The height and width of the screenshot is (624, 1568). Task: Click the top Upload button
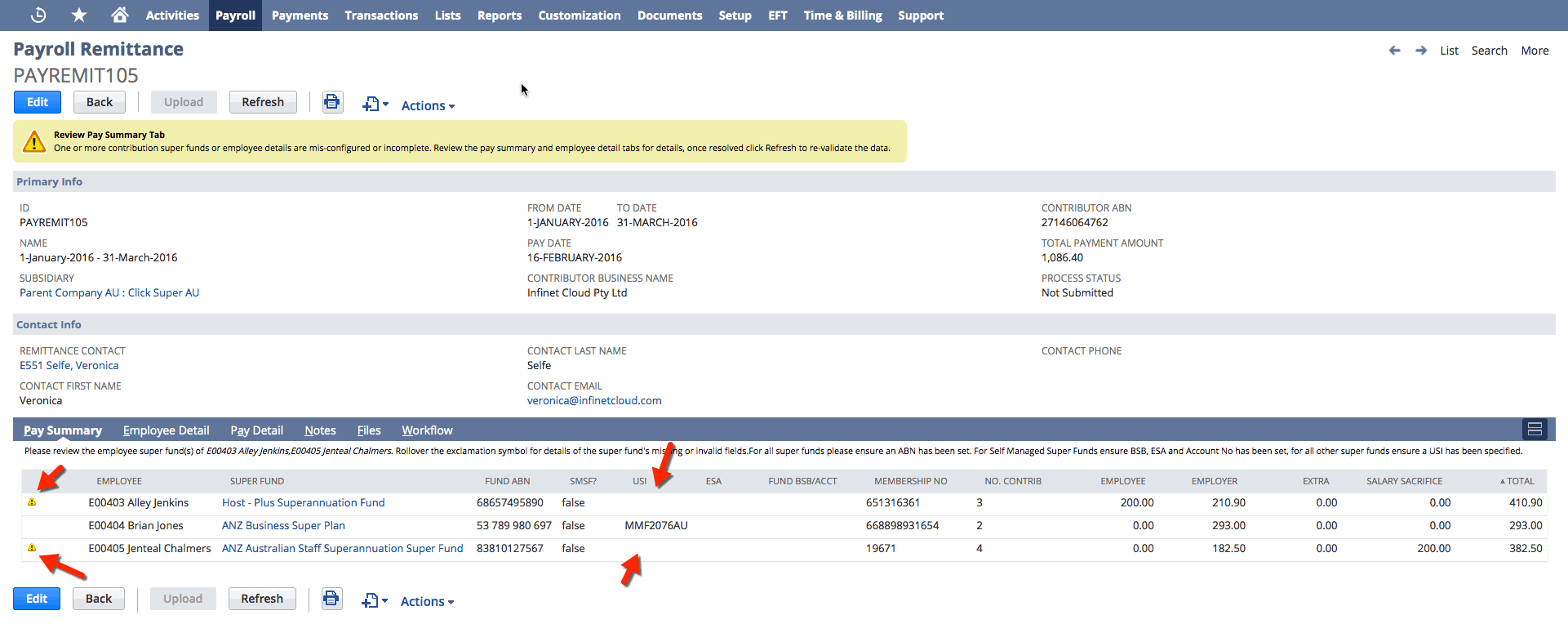[x=184, y=102]
